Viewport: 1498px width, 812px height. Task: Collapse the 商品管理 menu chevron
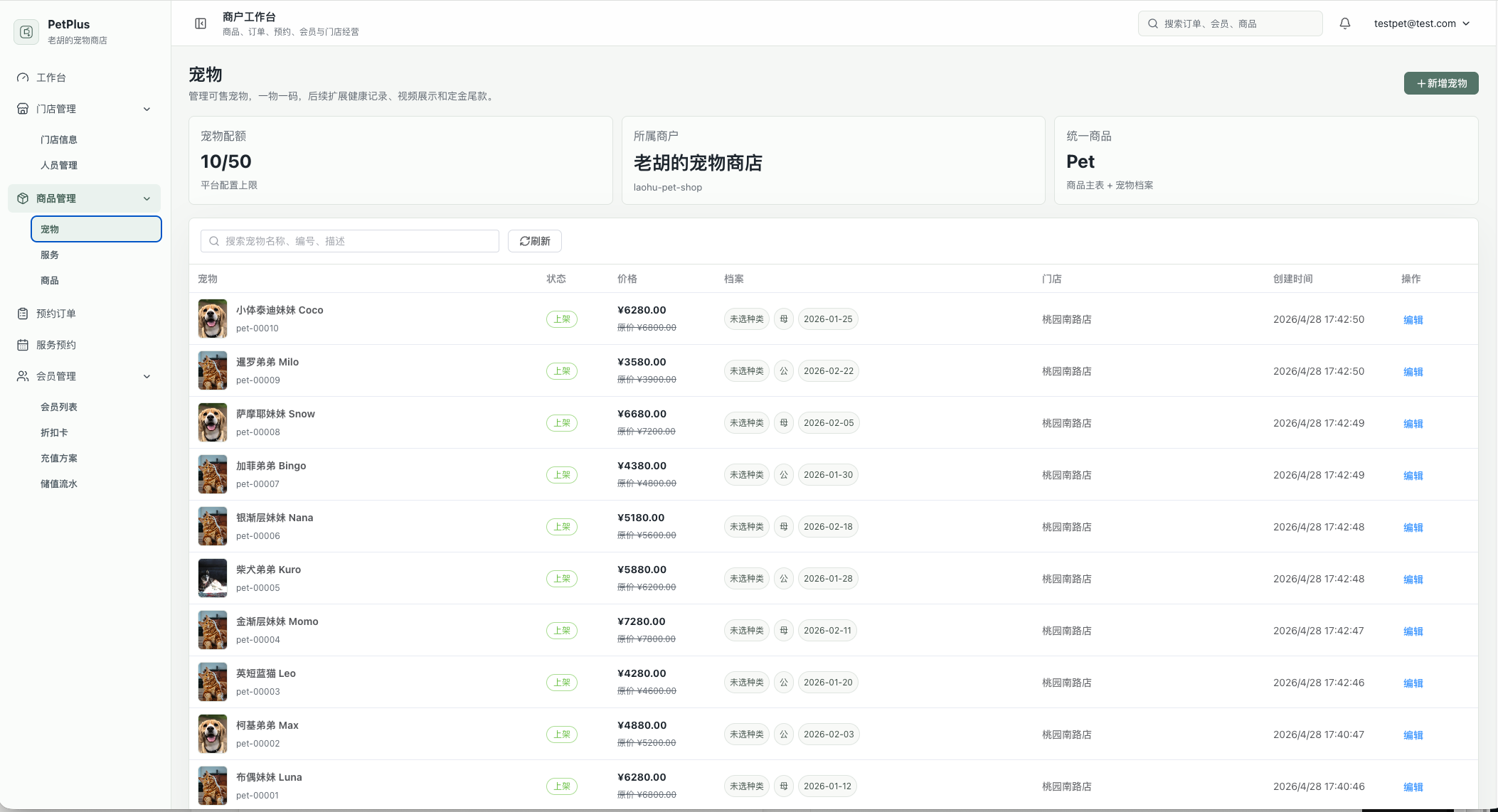coord(147,198)
